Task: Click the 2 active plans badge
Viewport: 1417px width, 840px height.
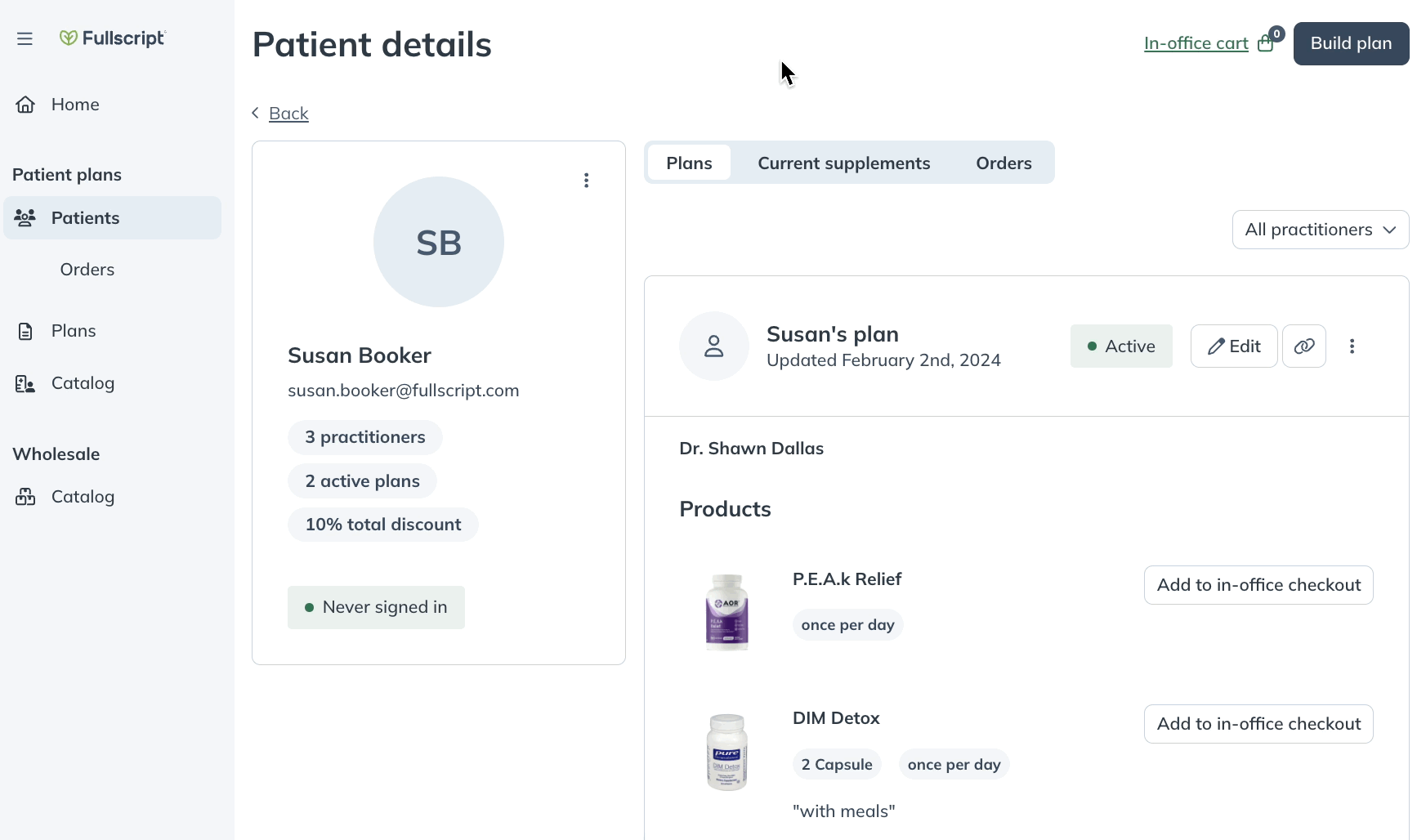Action: coord(362,481)
